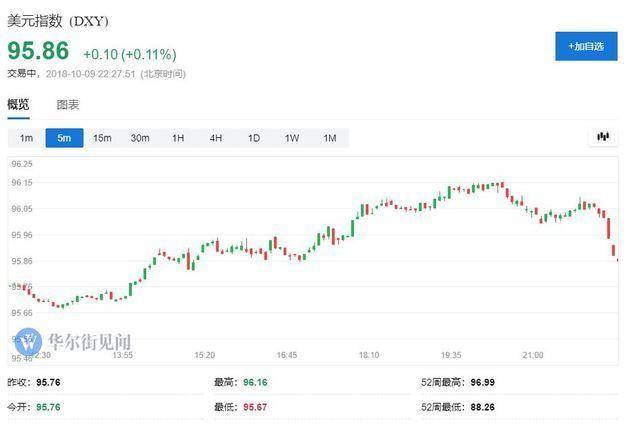Switch to the 概览 overview tab

coord(19,104)
